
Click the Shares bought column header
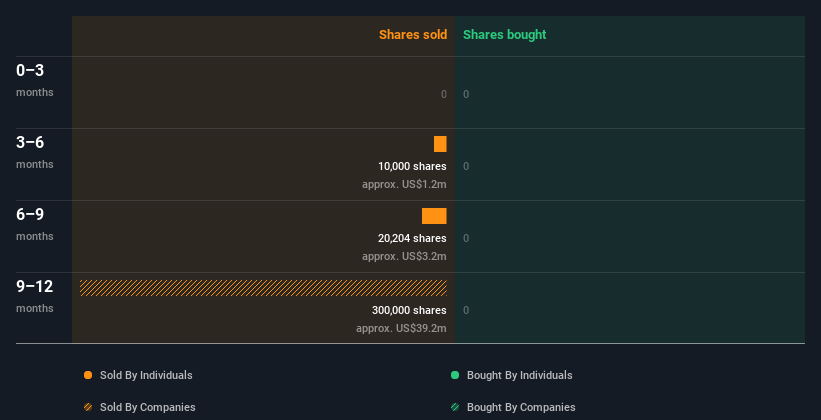[x=504, y=35]
